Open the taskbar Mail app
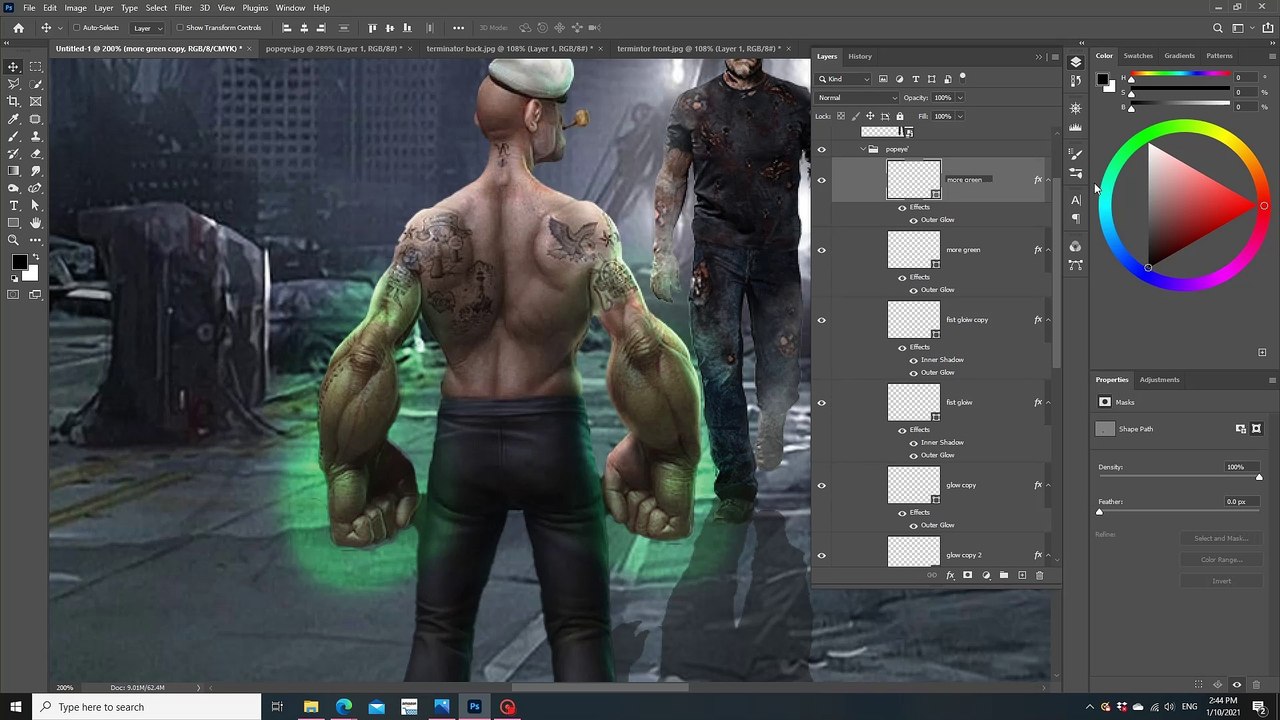Viewport: 1280px width, 720px height. coord(376,707)
